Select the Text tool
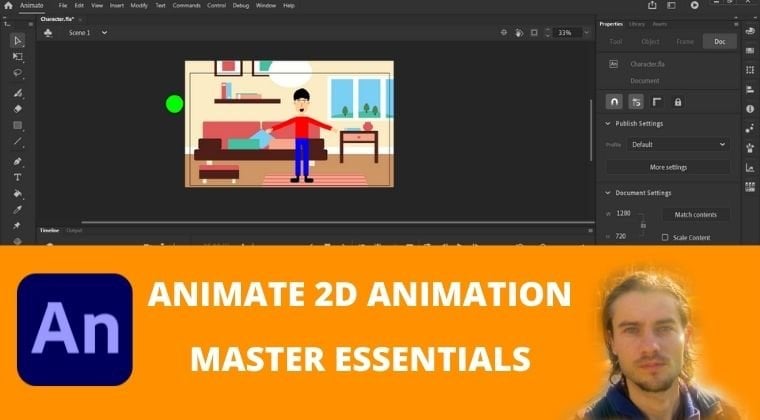760x420 pixels. (x=17, y=177)
